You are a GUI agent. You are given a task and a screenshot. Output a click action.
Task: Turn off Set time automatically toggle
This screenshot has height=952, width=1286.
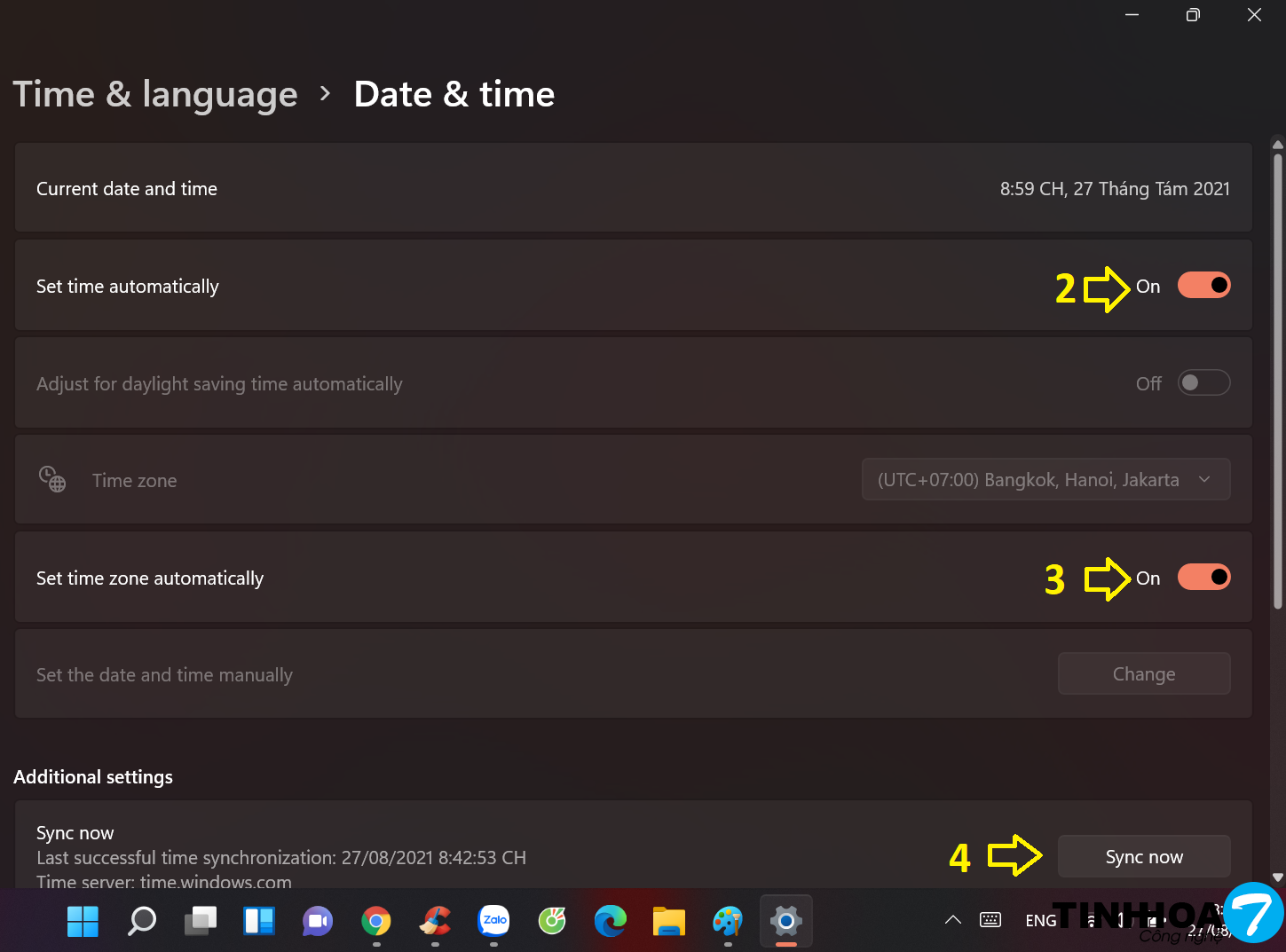1203,286
